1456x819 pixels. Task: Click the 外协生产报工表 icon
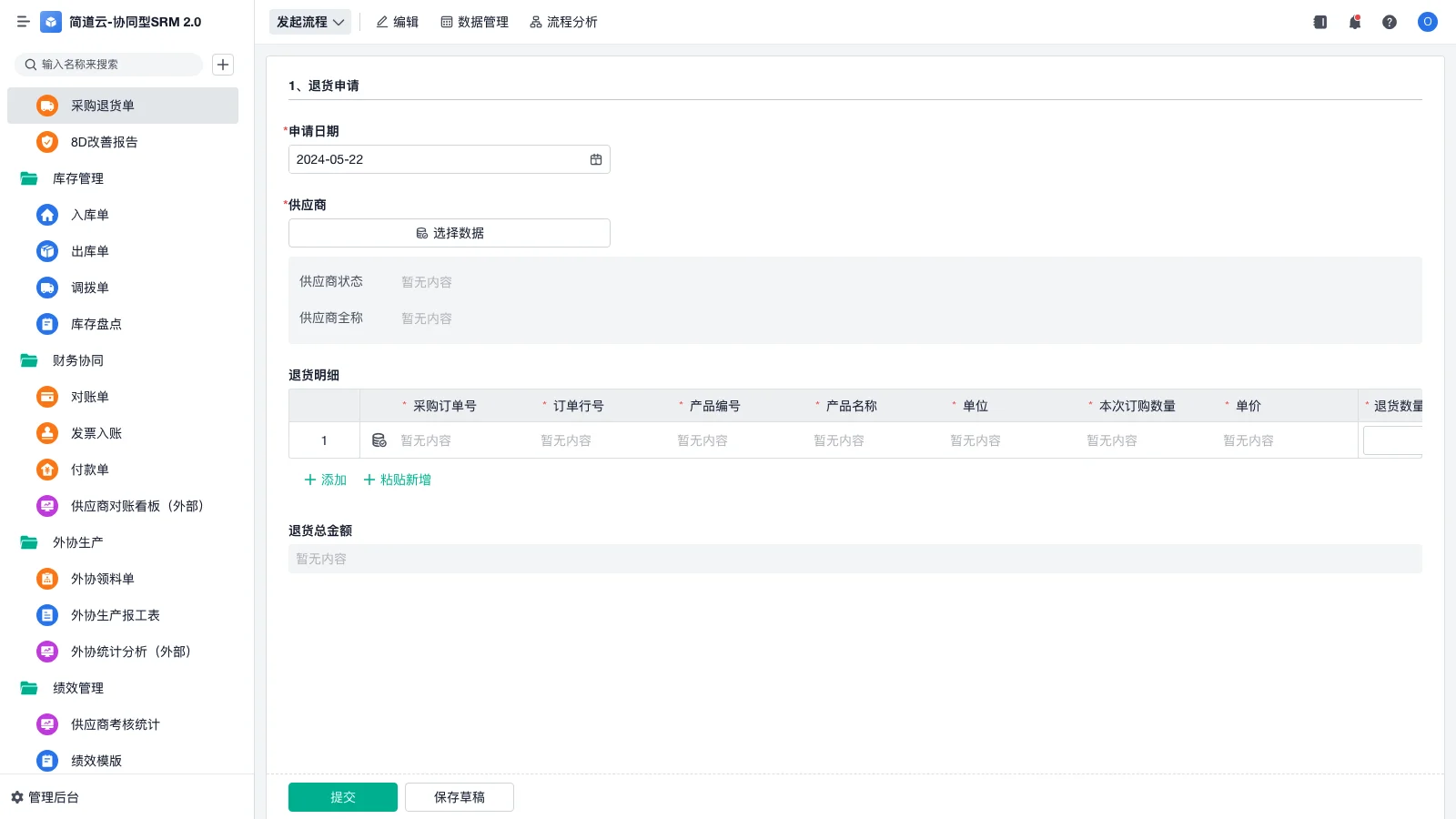[x=47, y=615]
